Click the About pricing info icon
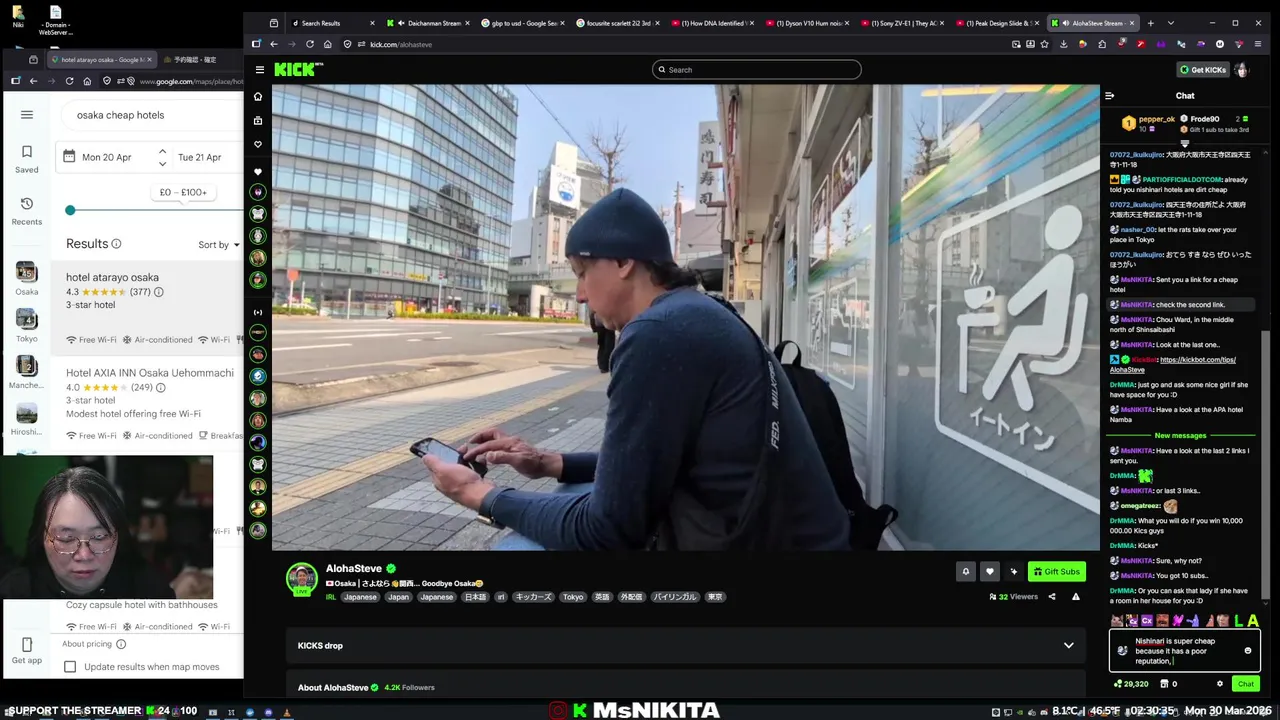This screenshot has width=1280, height=720. 121,644
